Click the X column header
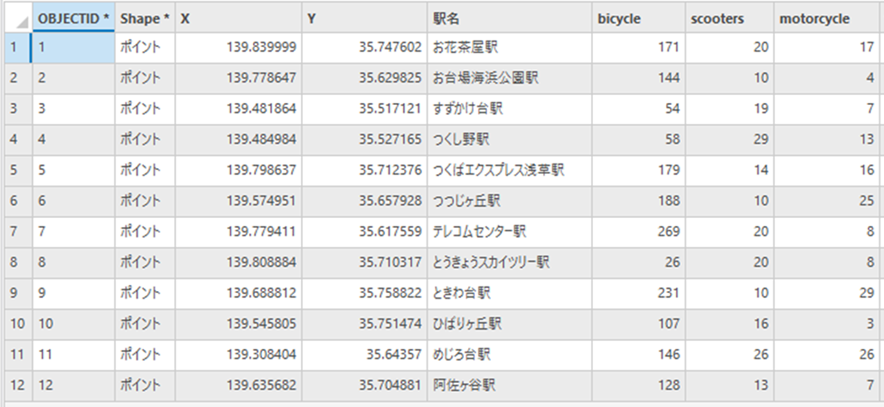This screenshot has width=884, height=407. [x=238, y=18]
